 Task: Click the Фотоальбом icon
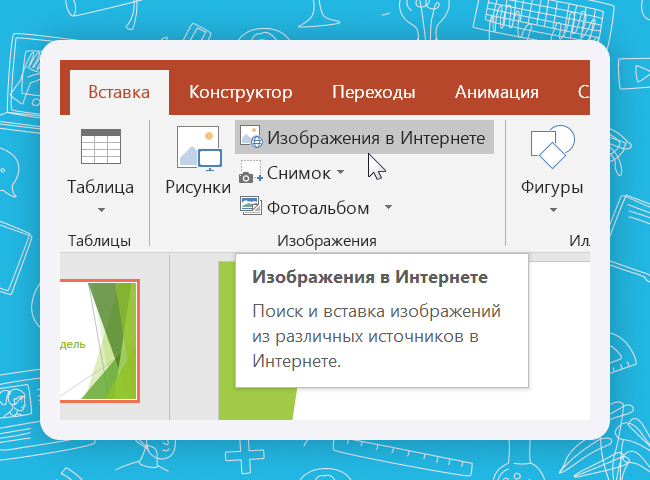coord(250,206)
